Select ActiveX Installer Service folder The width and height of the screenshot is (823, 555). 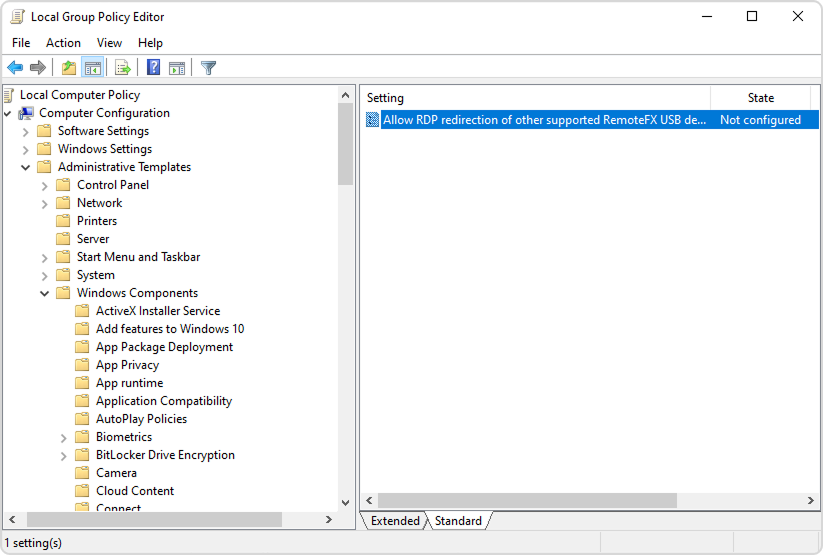[158, 311]
